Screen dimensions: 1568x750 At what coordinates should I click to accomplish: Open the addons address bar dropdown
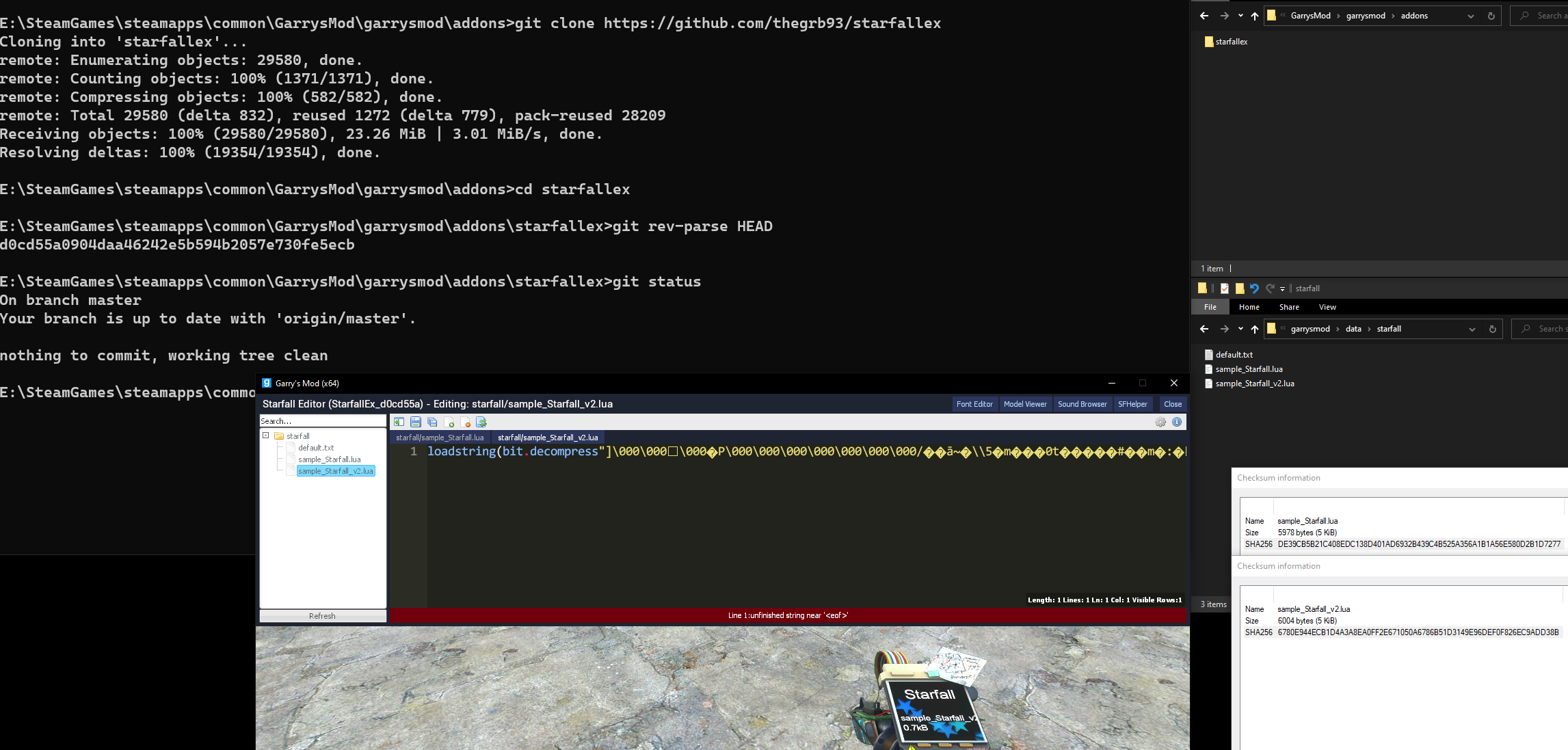(1470, 15)
